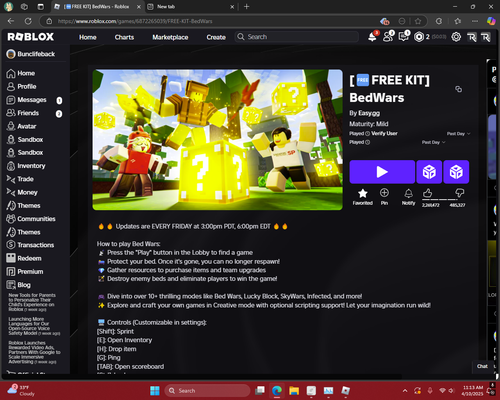Show hidden icons chevron in system tray
The image size is (500, 400).
405,391
